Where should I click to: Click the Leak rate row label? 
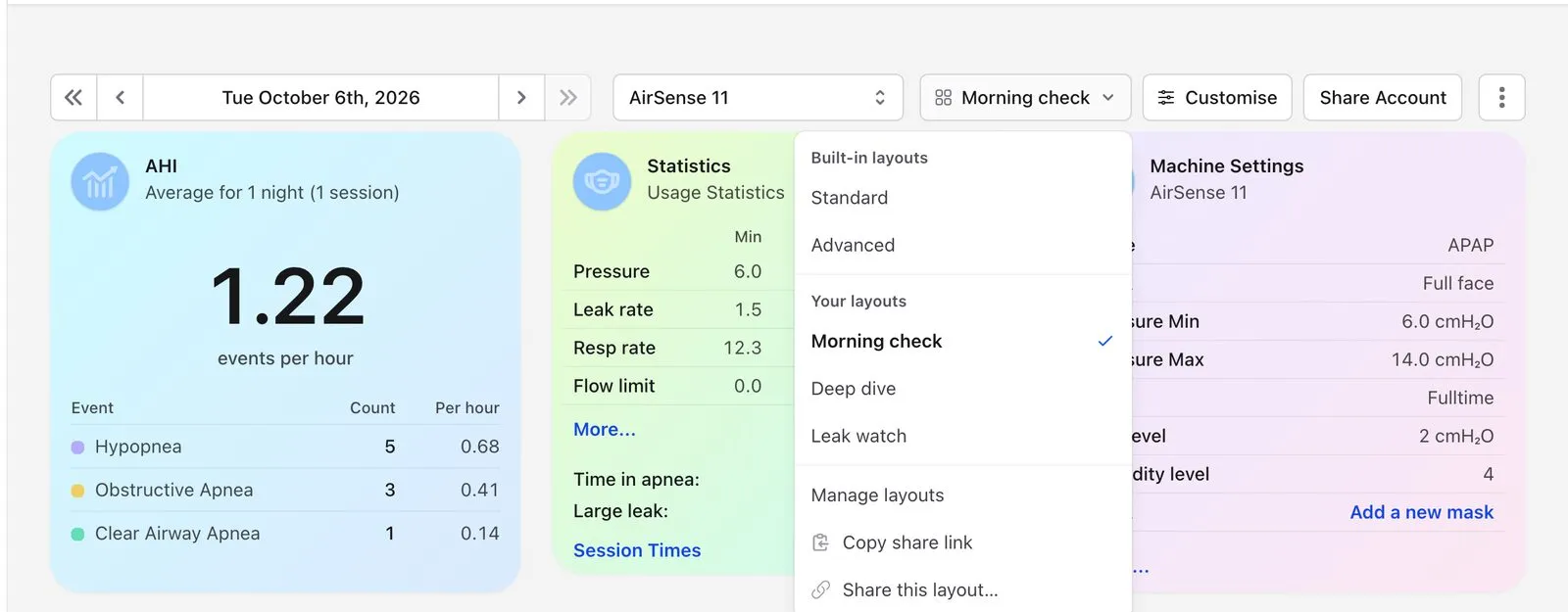613,309
